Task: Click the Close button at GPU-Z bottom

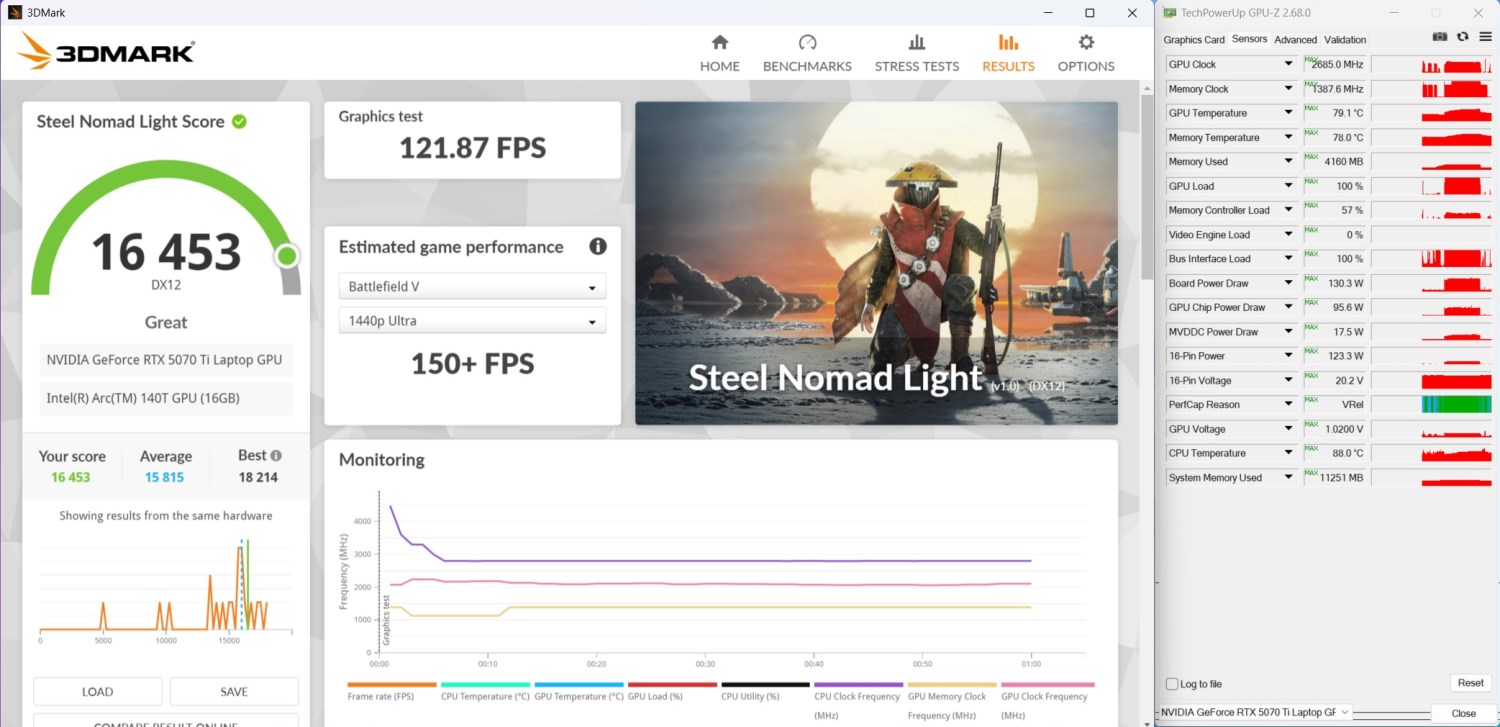Action: click(1464, 713)
